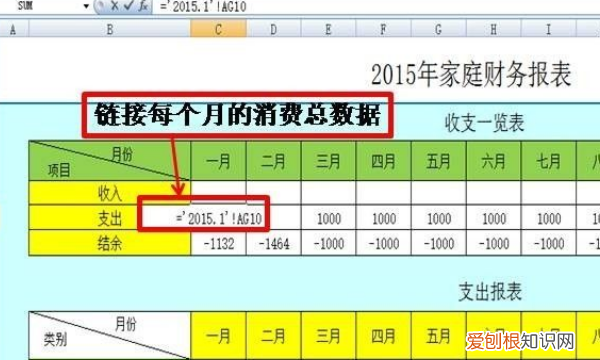Click 一月 header in green income table
Viewport: 600px width, 360px height.
218,161
